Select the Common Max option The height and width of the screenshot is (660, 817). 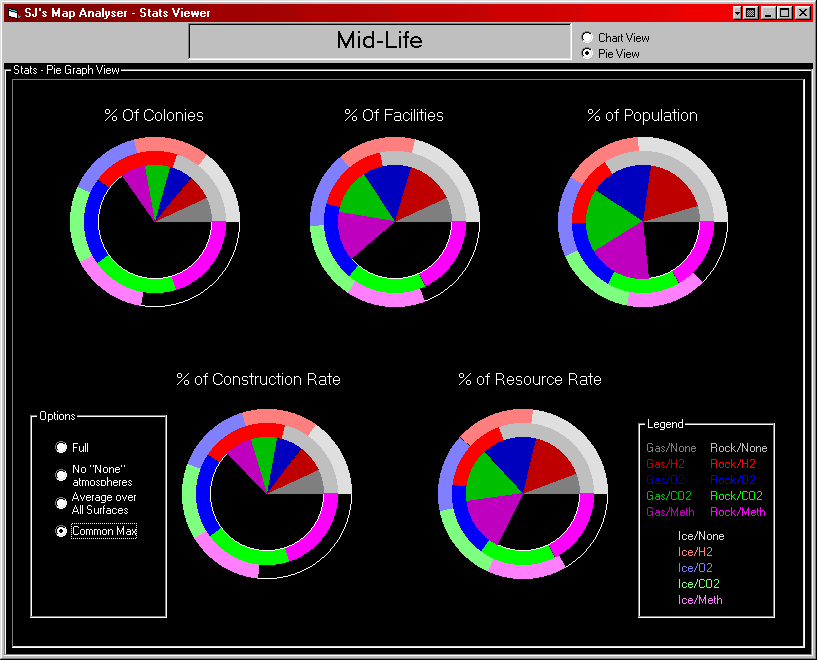(x=62, y=531)
